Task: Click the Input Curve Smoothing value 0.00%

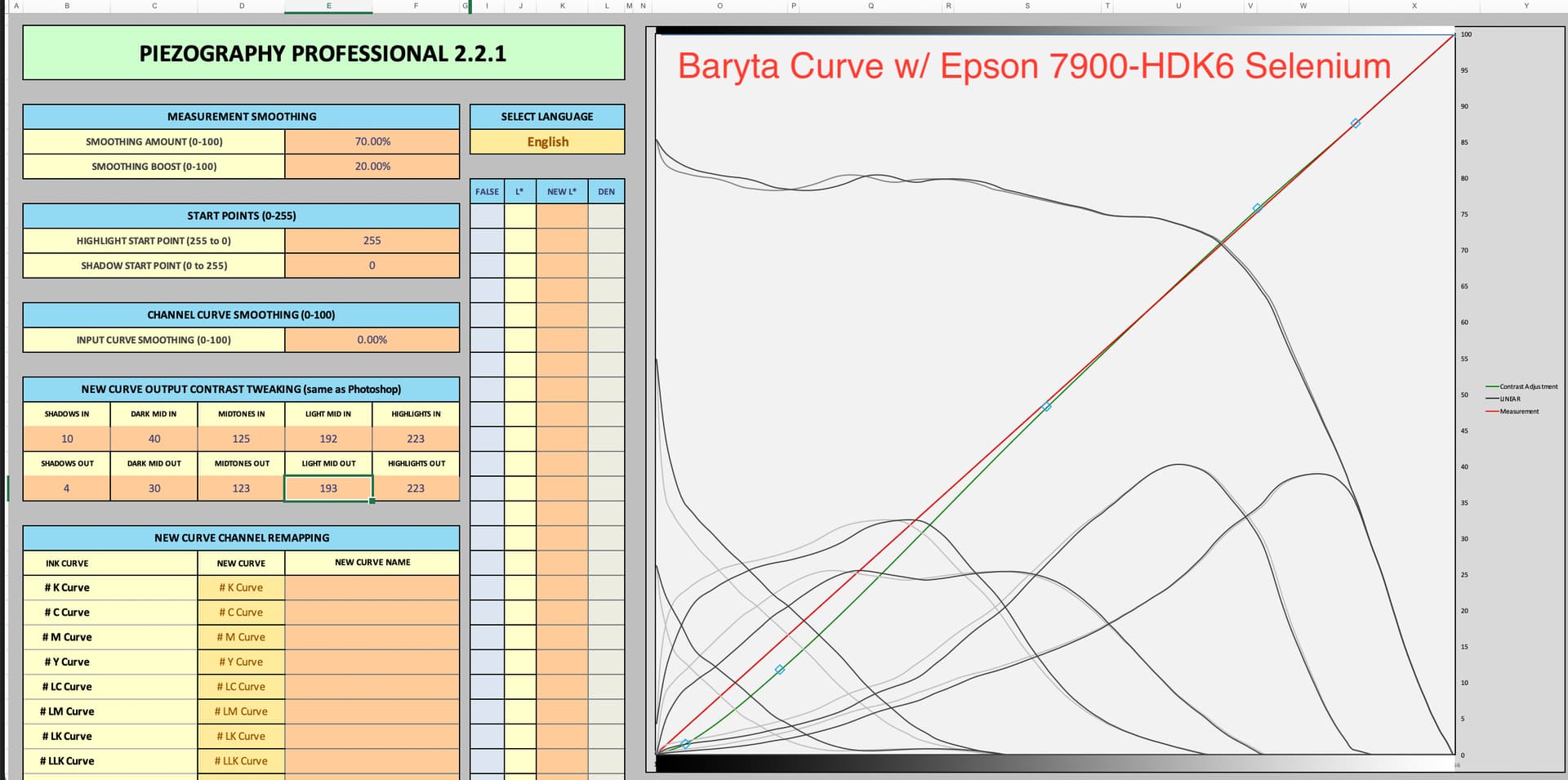Action: (x=372, y=340)
